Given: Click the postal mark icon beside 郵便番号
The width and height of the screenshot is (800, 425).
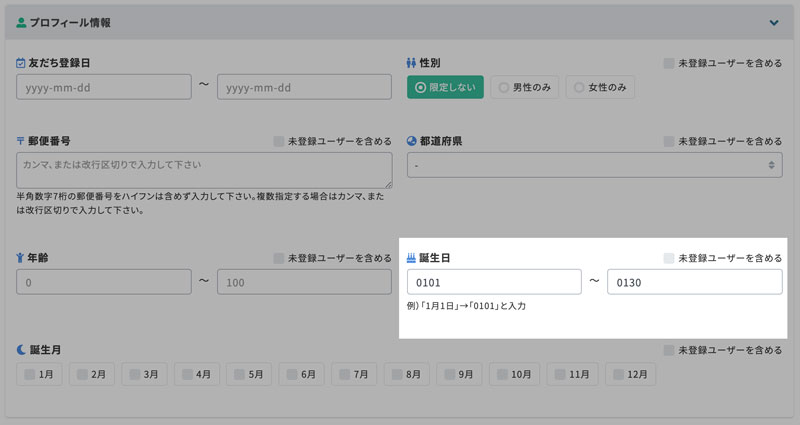Looking at the screenshot, I should [x=20, y=141].
